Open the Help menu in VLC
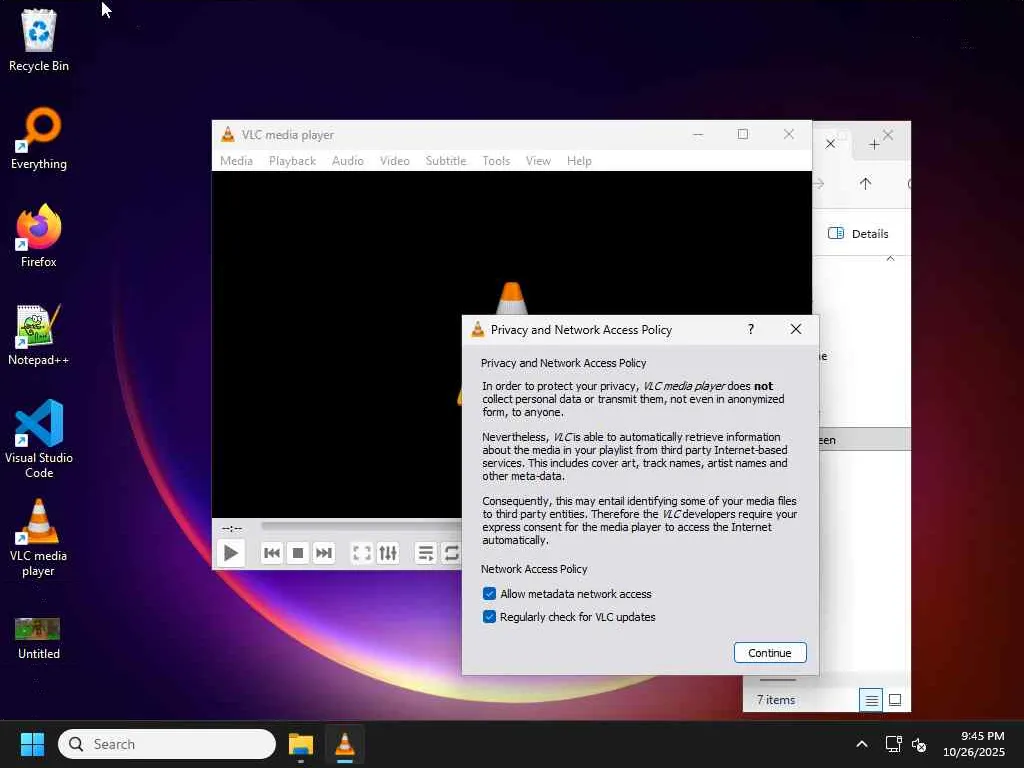 (x=579, y=161)
